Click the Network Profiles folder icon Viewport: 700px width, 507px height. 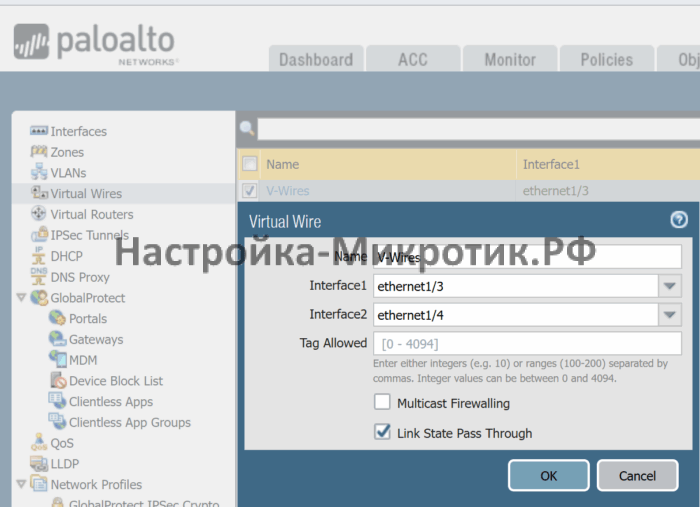[39, 484]
